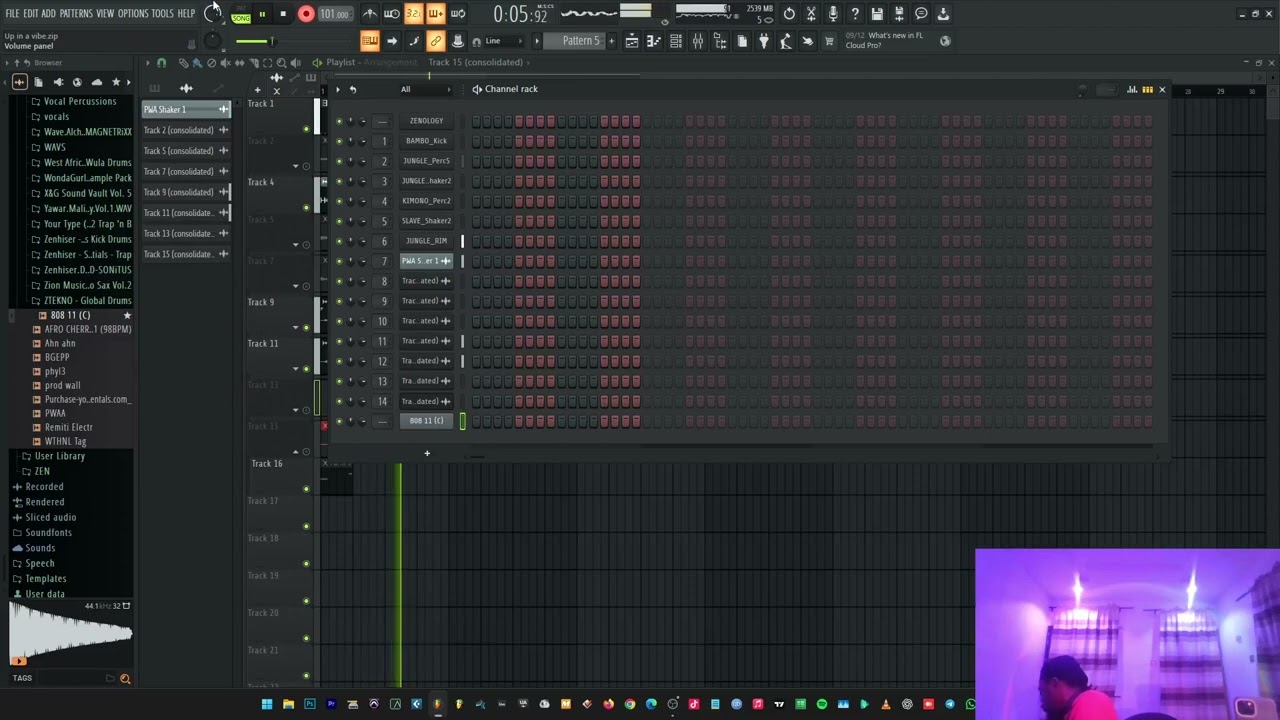The image size is (1280, 720).
Task: Mute the ZENOLOGY channel green LED
Action: tap(339, 121)
